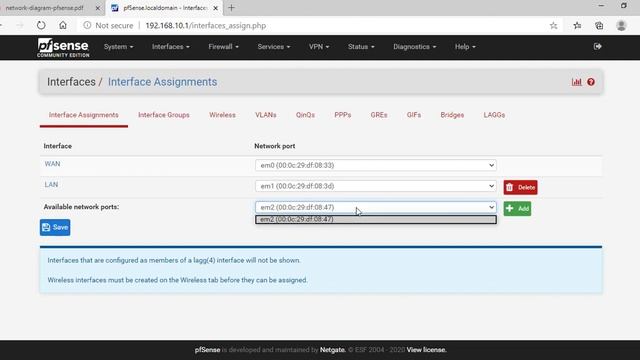Open the Firewall menu
Screen dimensions: 640x360
[x=223, y=47]
